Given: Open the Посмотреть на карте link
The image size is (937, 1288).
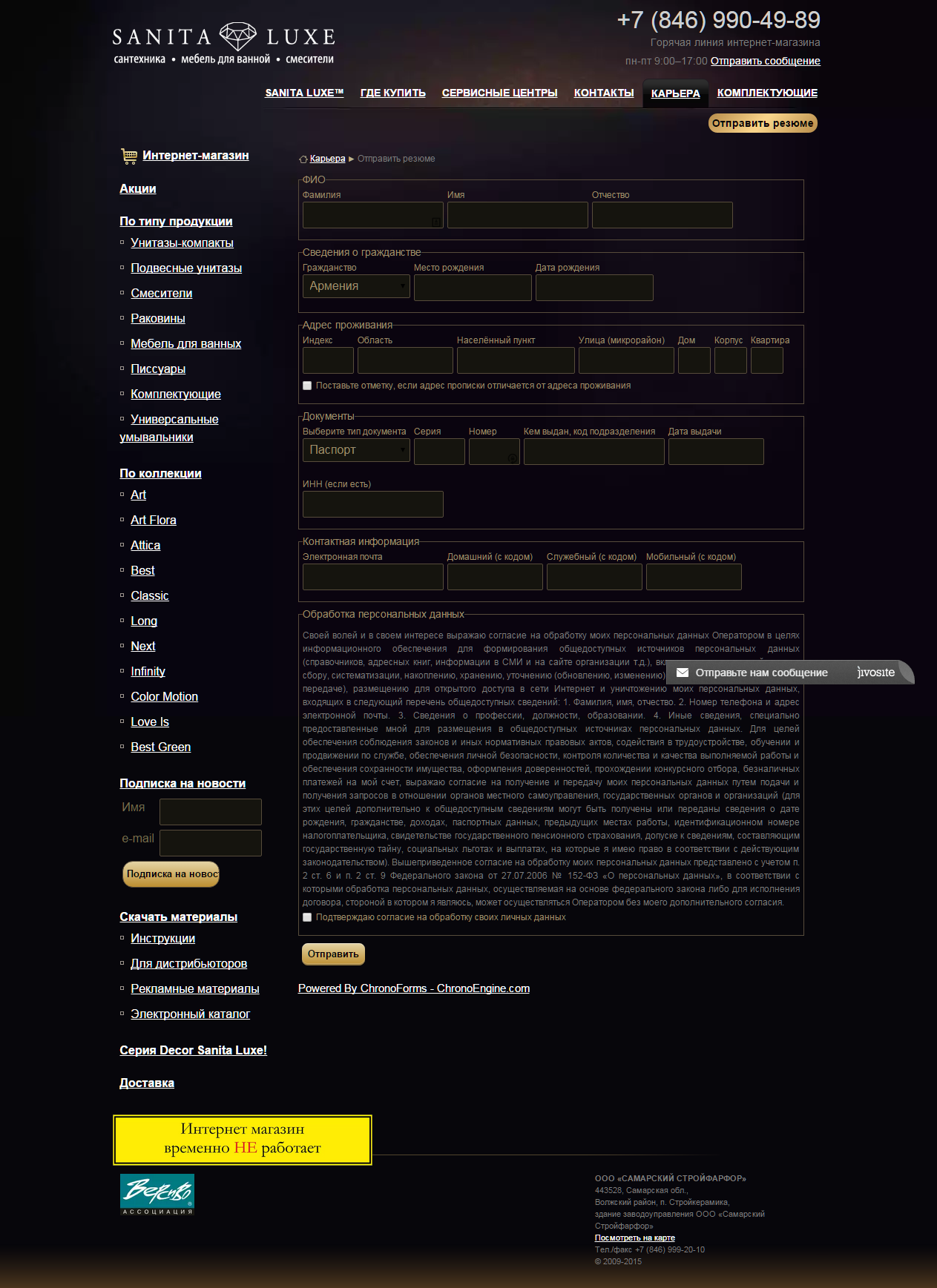Looking at the screenshot, I should pyautogui.click(x=634, y=1238).
